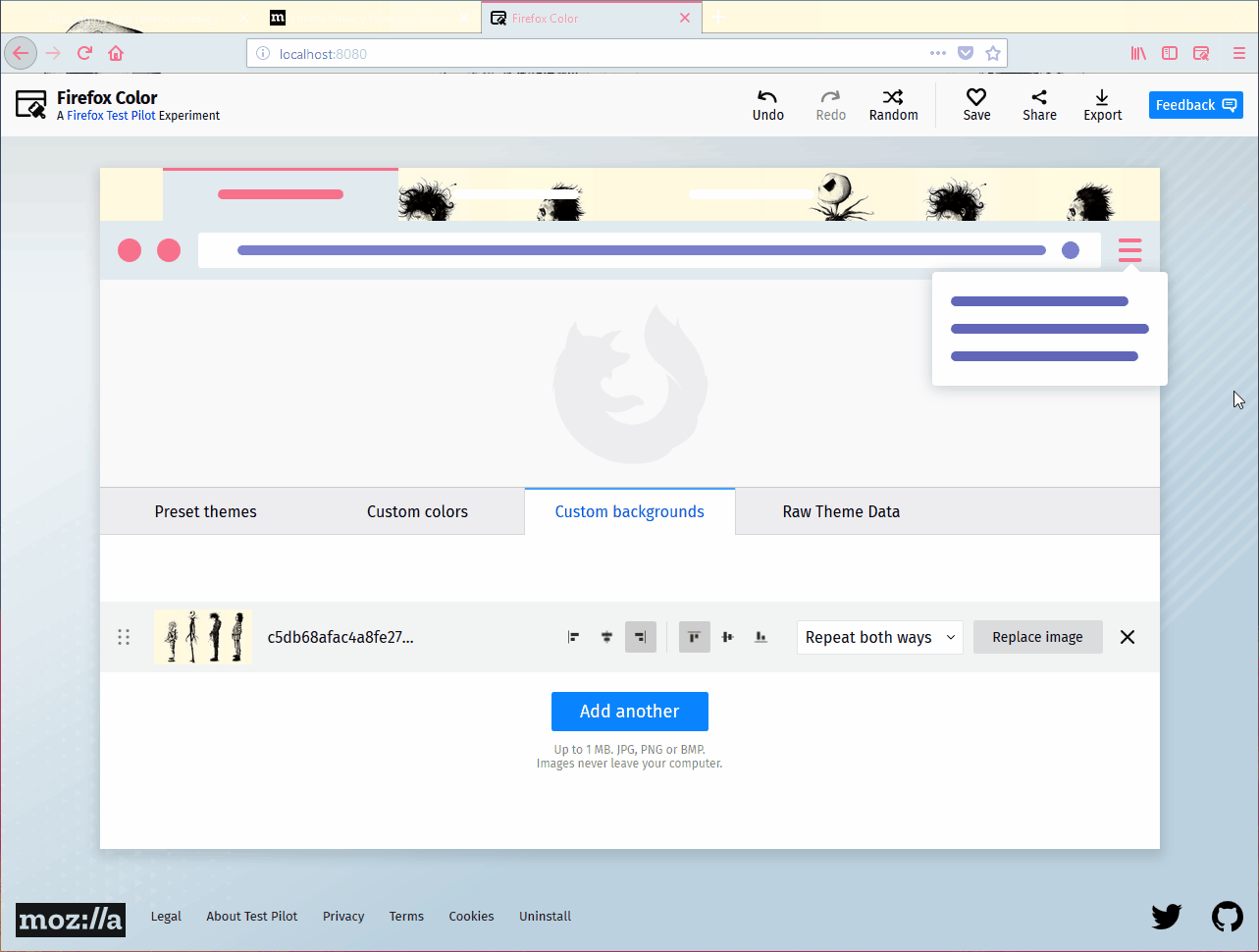Go back in the browser
Screen dimensions: 1259x952
(21, 53)
